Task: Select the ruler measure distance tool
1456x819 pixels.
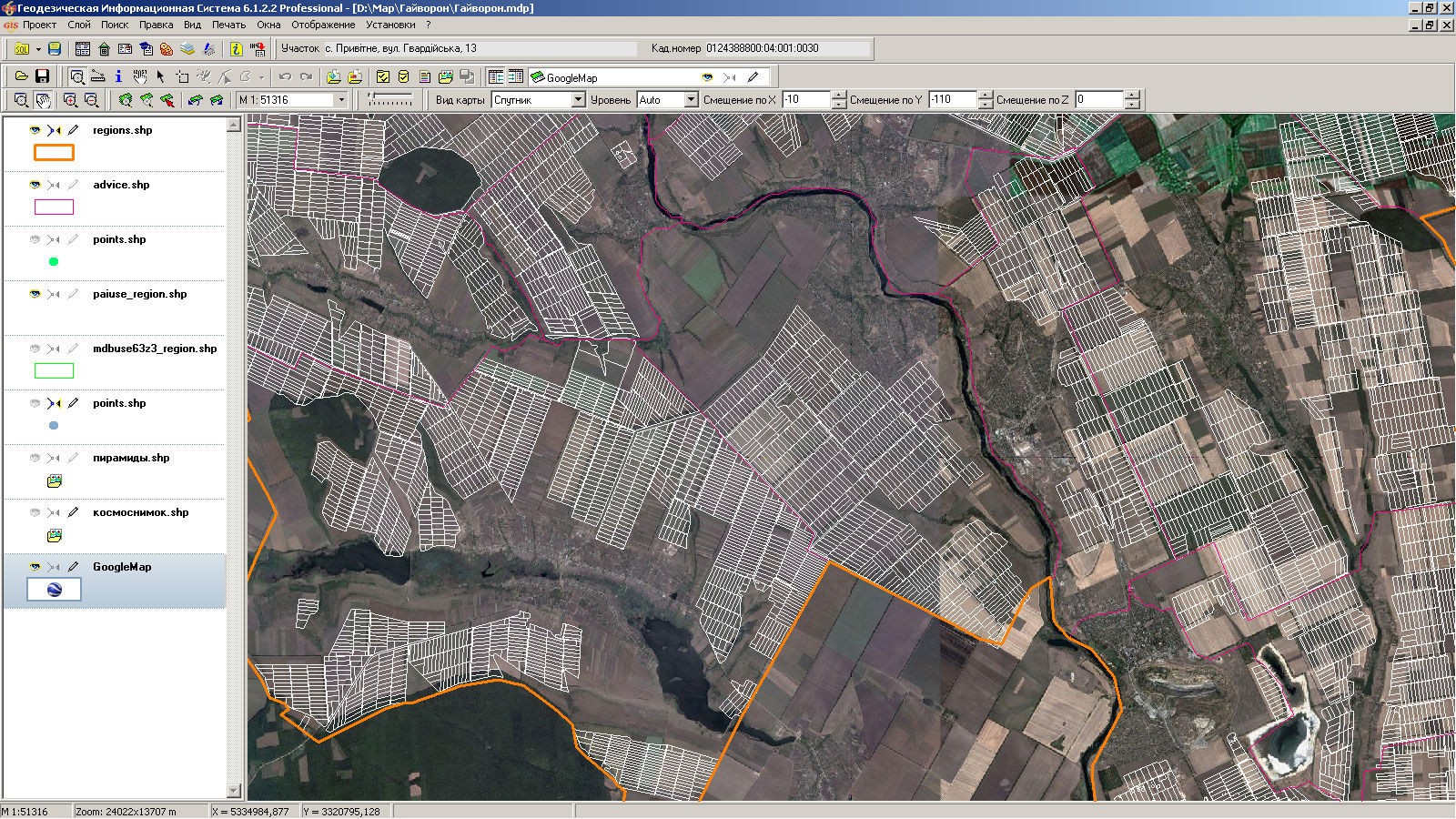Action: [97, 77]
